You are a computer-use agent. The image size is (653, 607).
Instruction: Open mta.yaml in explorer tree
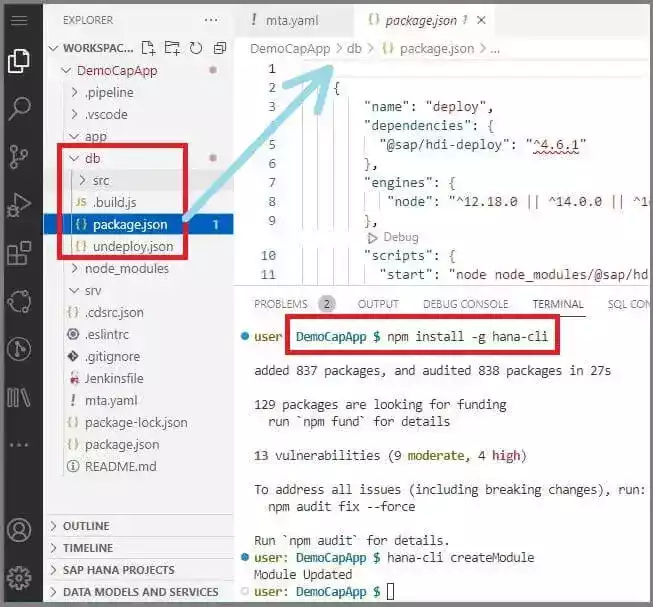click(x=111, y=401)
